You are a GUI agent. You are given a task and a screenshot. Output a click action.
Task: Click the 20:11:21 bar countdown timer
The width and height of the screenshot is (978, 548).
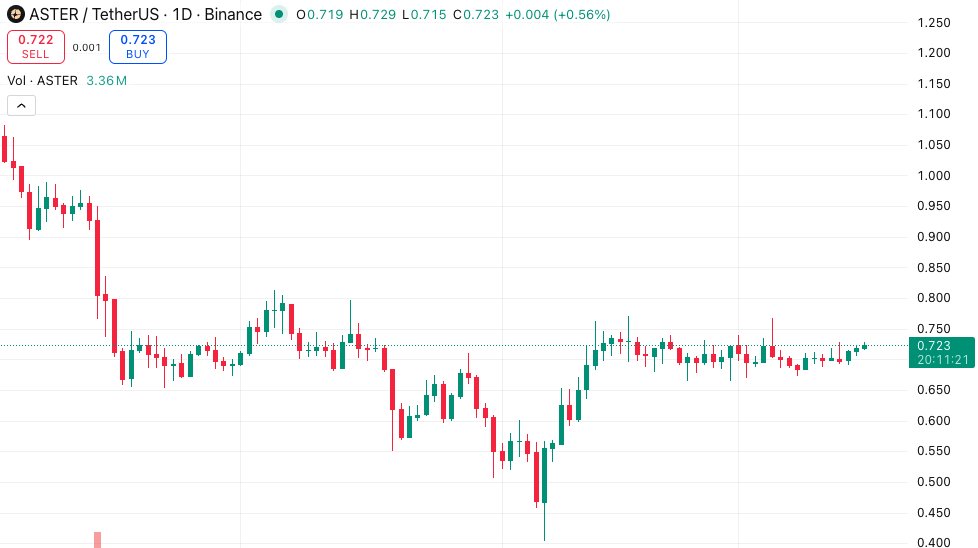coord(941,359)
